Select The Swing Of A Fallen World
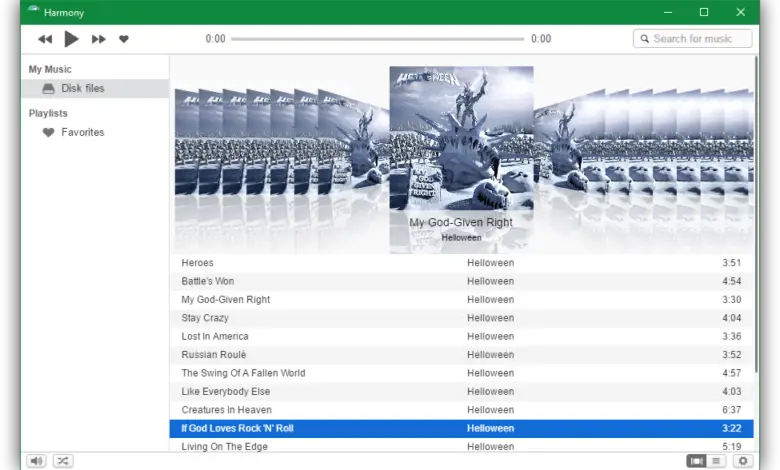This screenshot has height=470, width=780. click(461, 373)
